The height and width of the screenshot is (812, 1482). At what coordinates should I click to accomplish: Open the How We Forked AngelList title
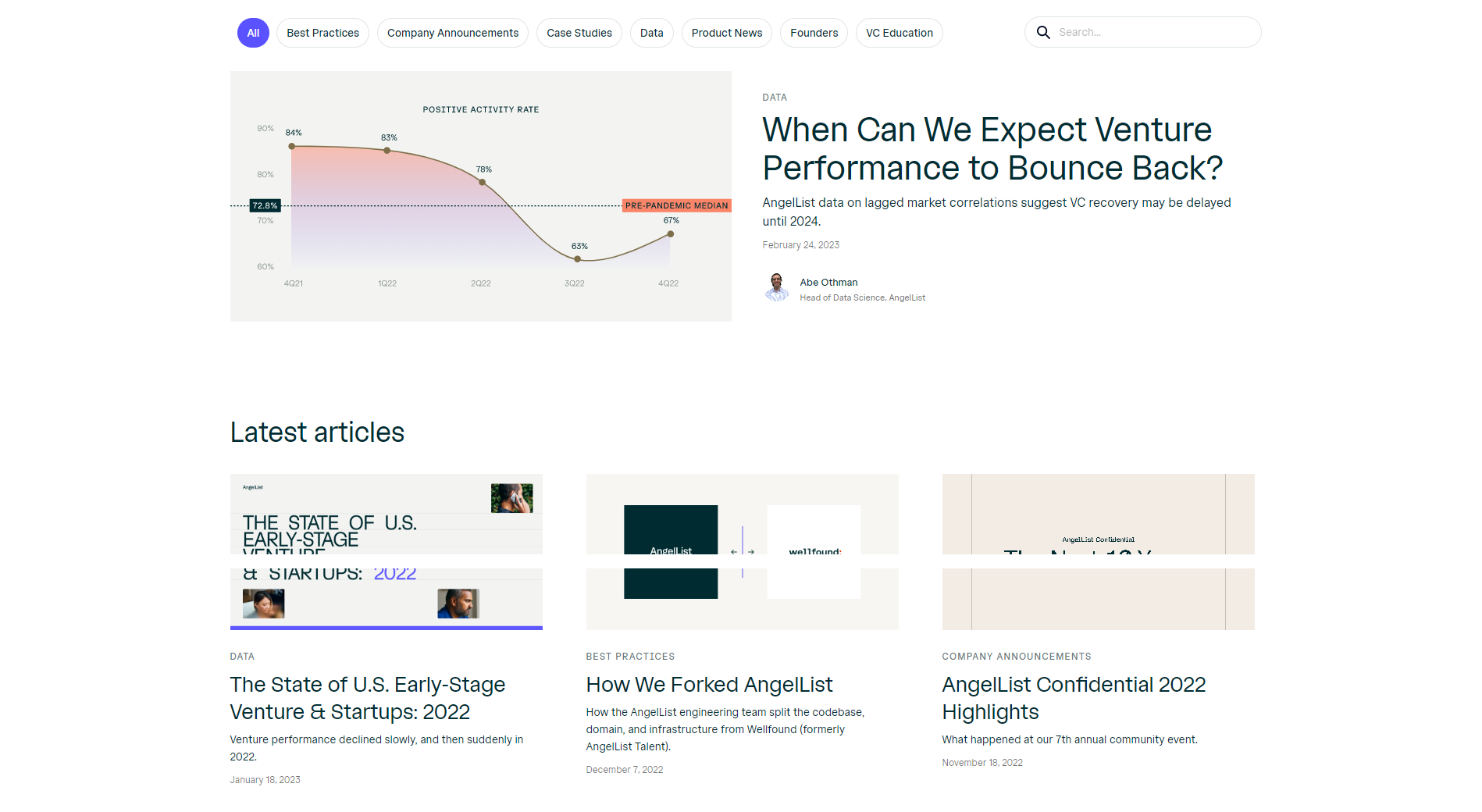tap(710, 685)
